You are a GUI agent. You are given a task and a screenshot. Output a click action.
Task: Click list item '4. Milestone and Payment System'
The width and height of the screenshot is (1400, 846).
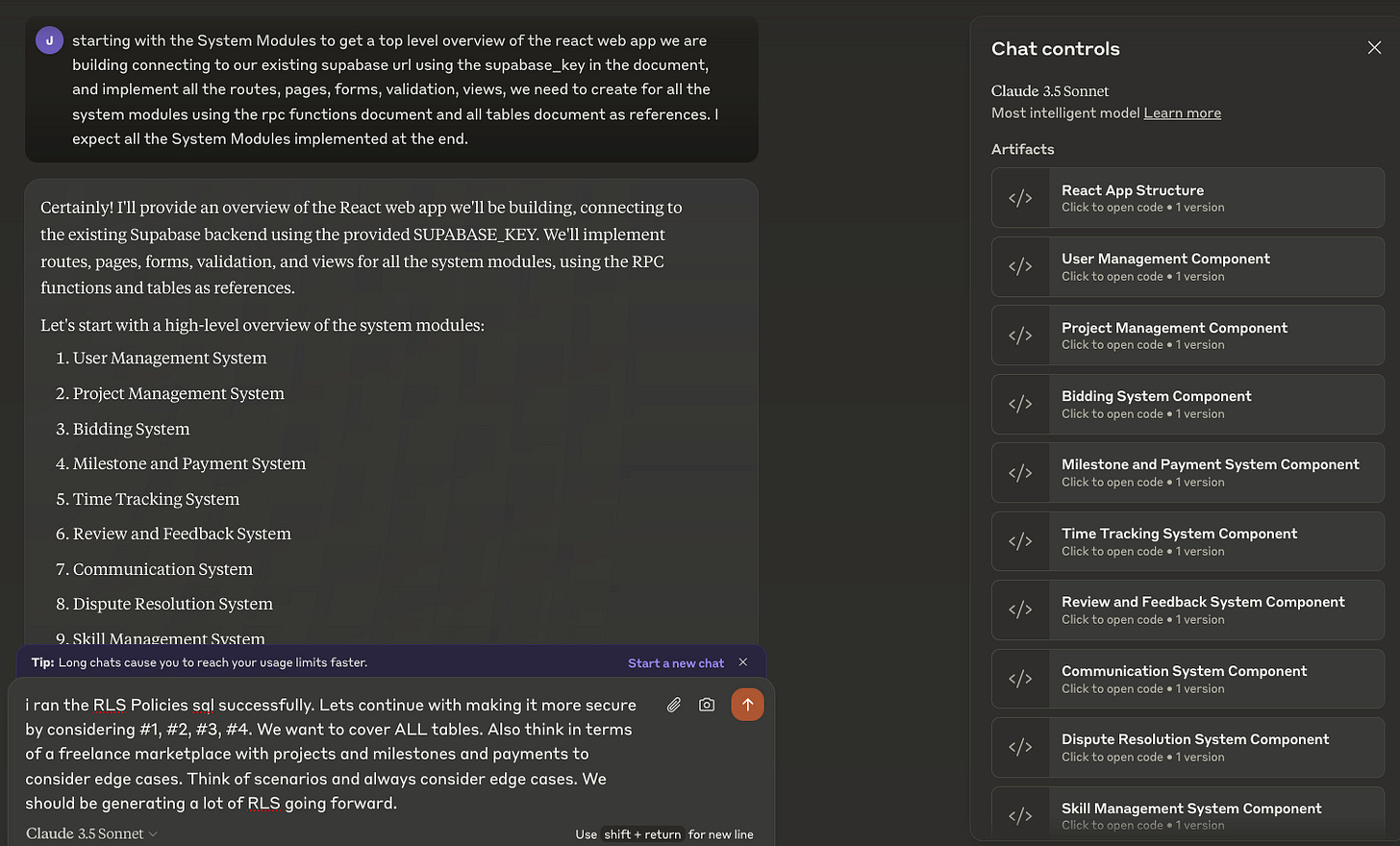180,463
